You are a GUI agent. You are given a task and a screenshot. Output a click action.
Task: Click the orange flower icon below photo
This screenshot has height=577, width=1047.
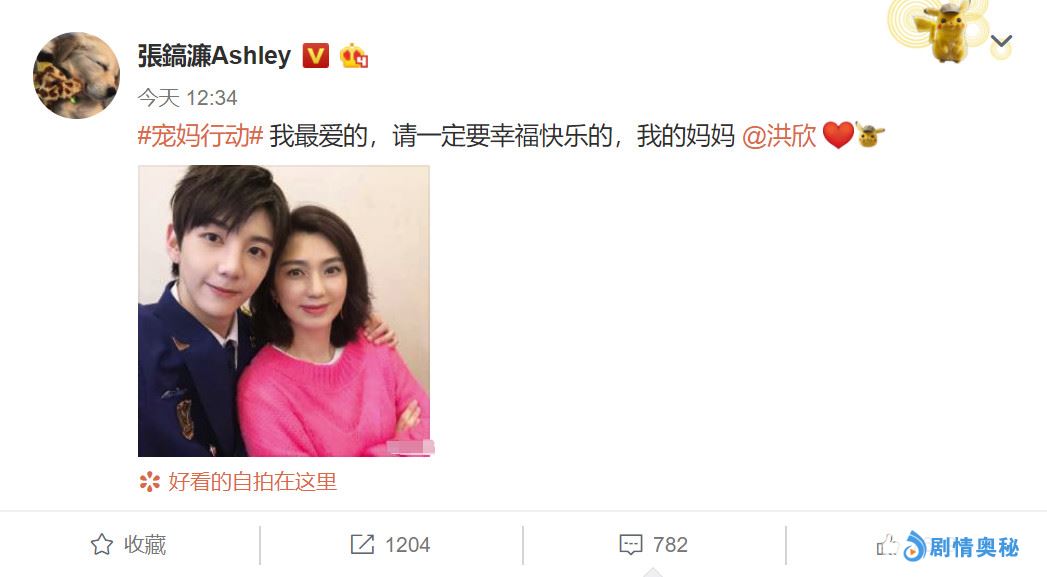tap(150, 482)
